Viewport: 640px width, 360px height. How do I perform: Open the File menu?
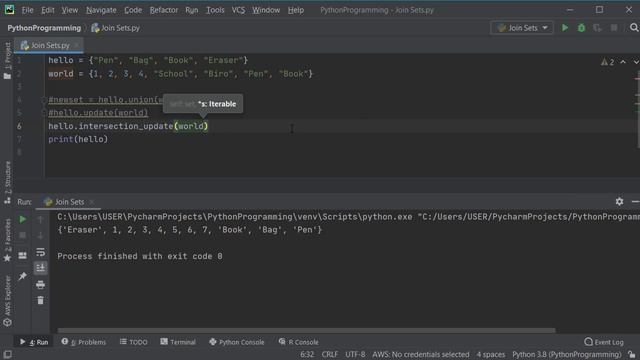pos(27,10)
